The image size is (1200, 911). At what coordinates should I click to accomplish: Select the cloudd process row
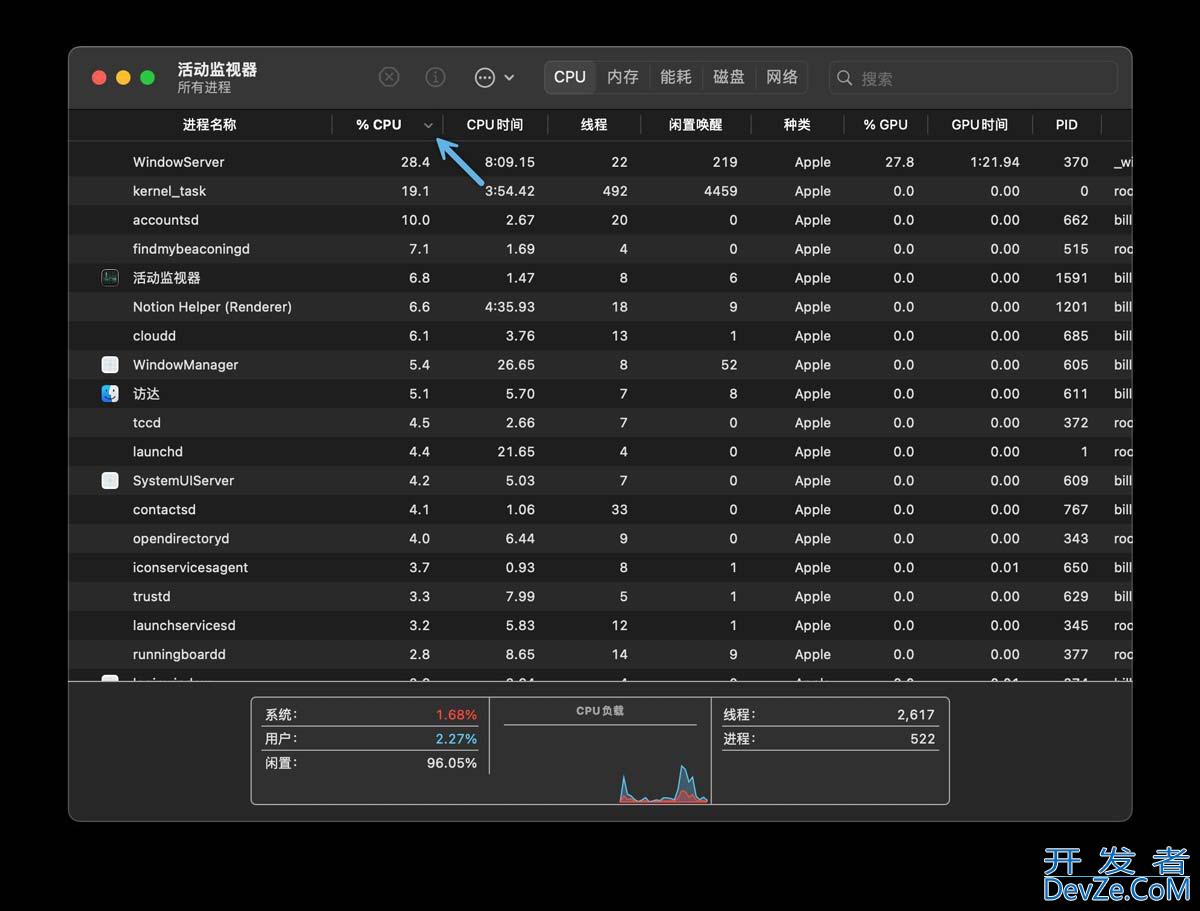pos(600,336)
